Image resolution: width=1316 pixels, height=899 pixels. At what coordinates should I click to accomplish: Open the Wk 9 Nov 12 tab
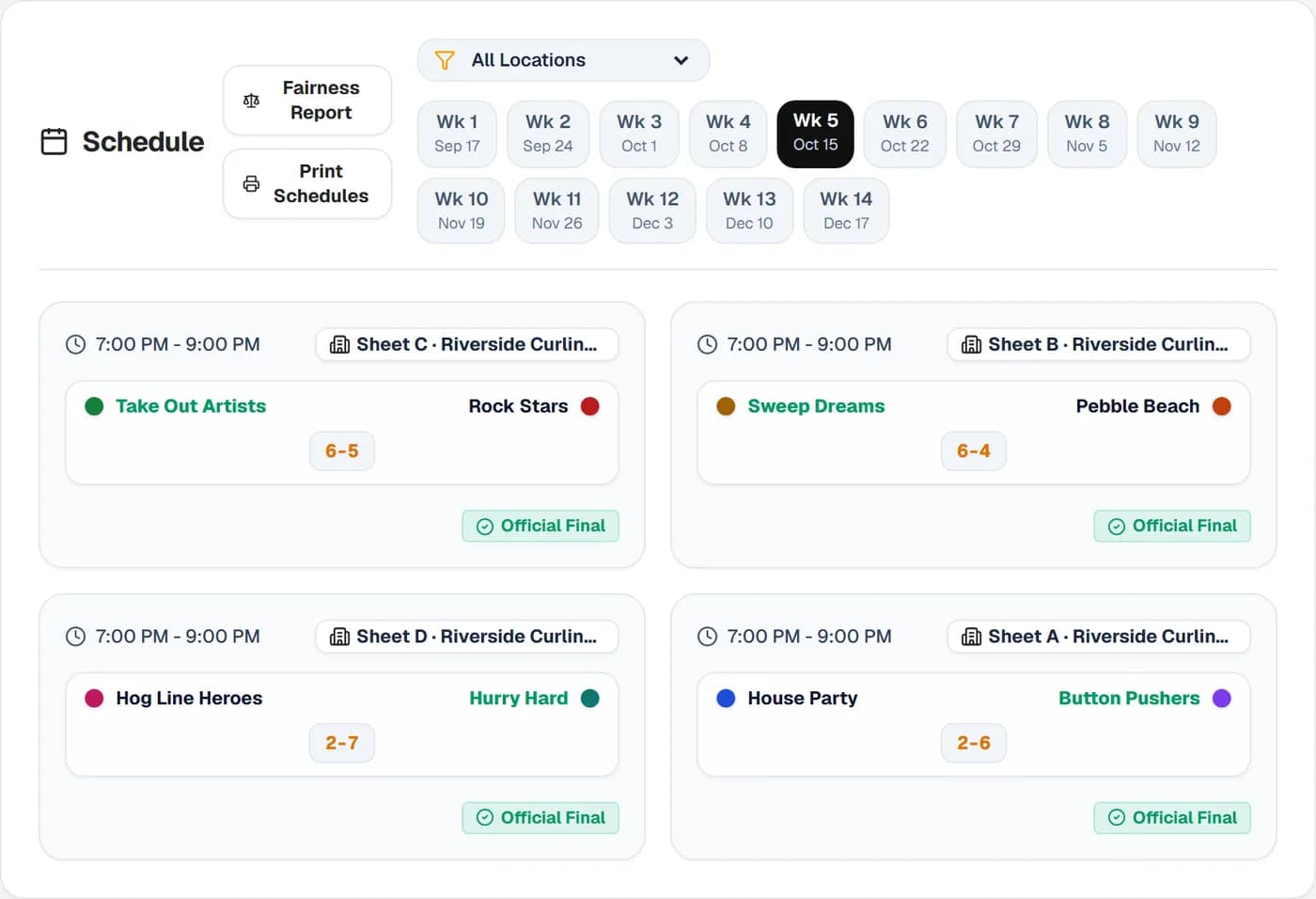[1177, 134]
